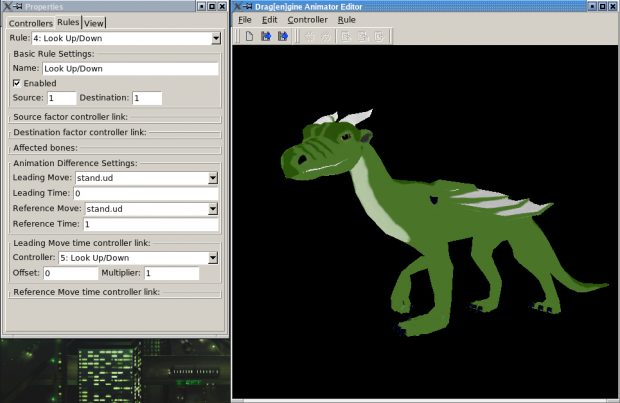Expand the Affected bones section
This screenshot has width=620, height=403.
point(45,148)
